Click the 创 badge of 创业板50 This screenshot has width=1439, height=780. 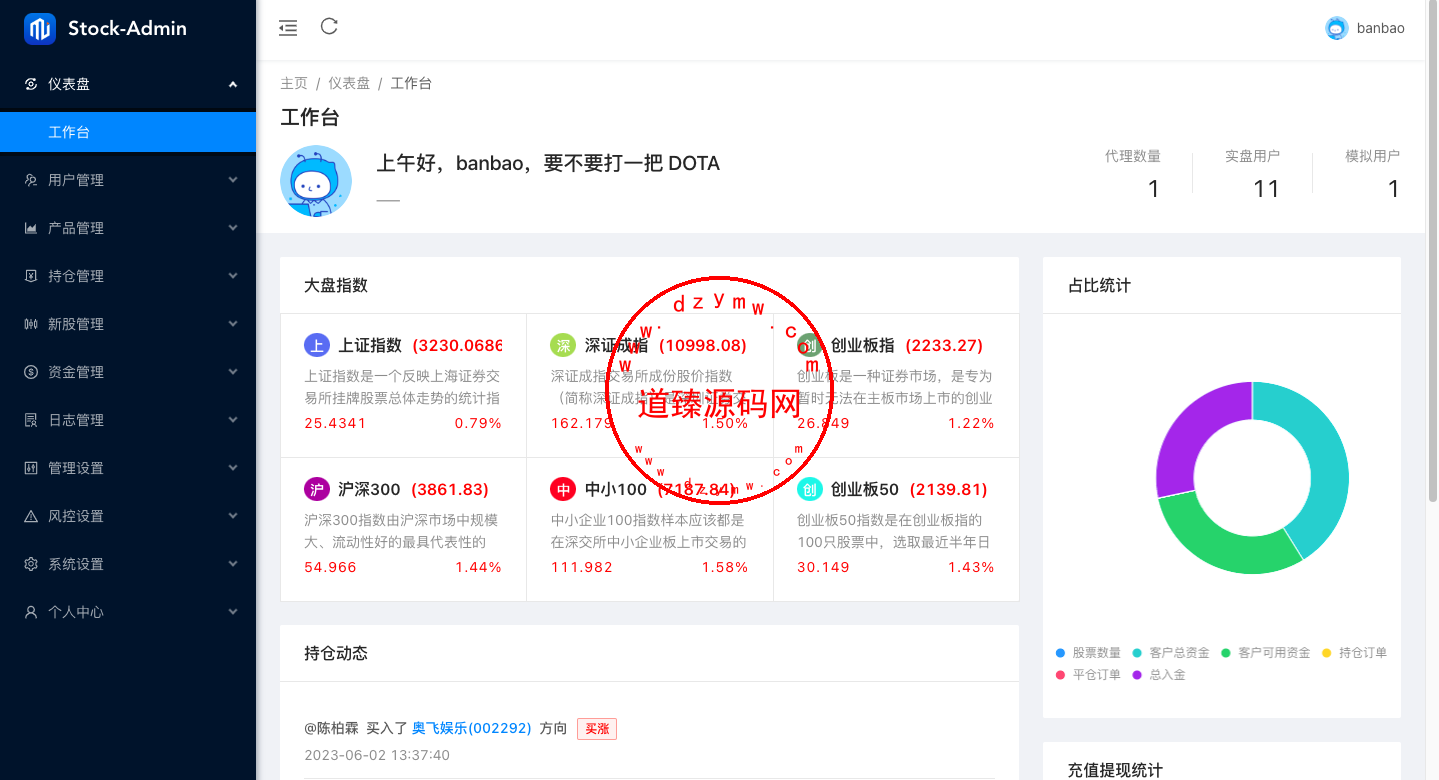[x=810, y=489]
